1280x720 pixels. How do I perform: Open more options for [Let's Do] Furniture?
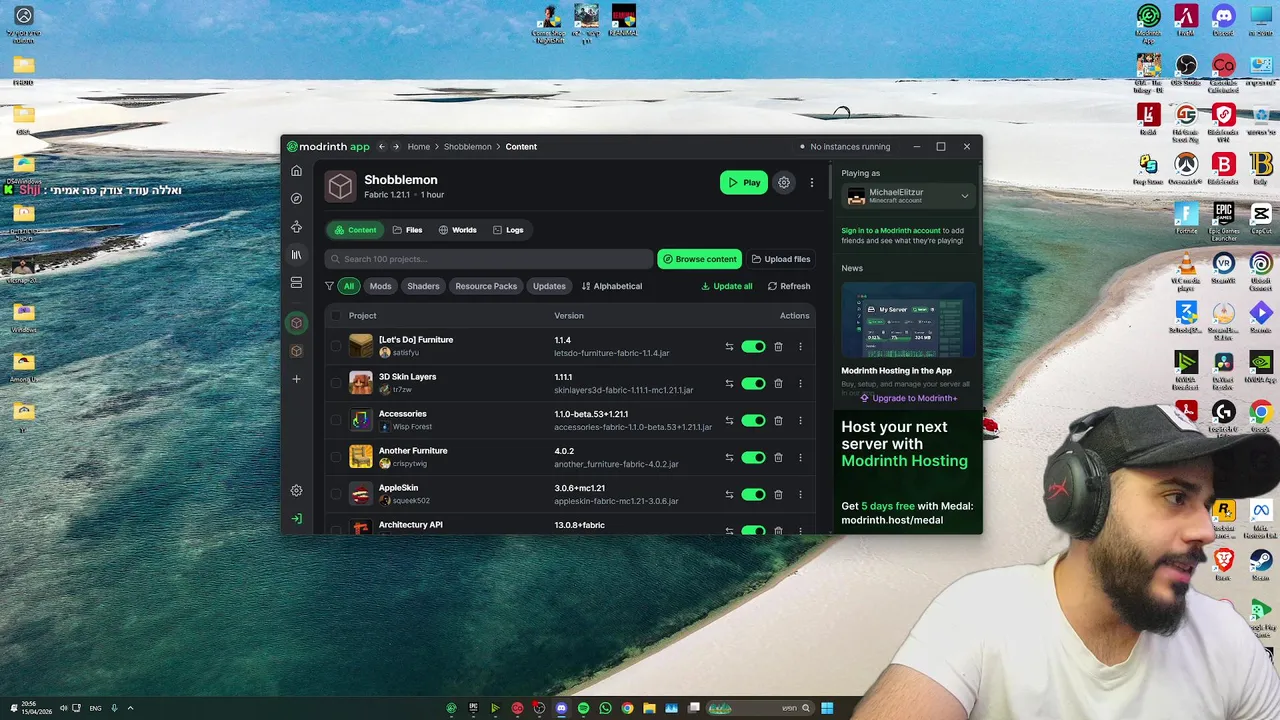tap(800, 347)
